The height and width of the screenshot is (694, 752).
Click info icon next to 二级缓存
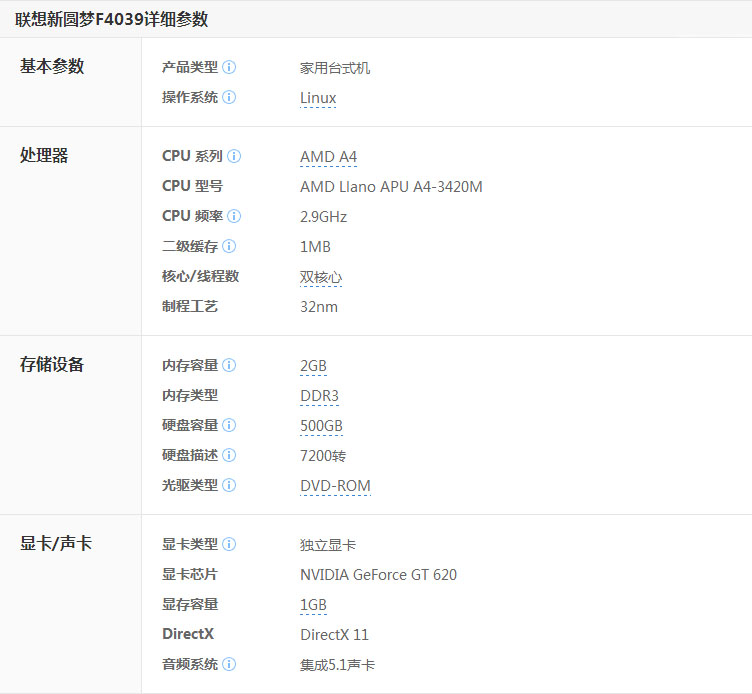[x=229, y=247]
